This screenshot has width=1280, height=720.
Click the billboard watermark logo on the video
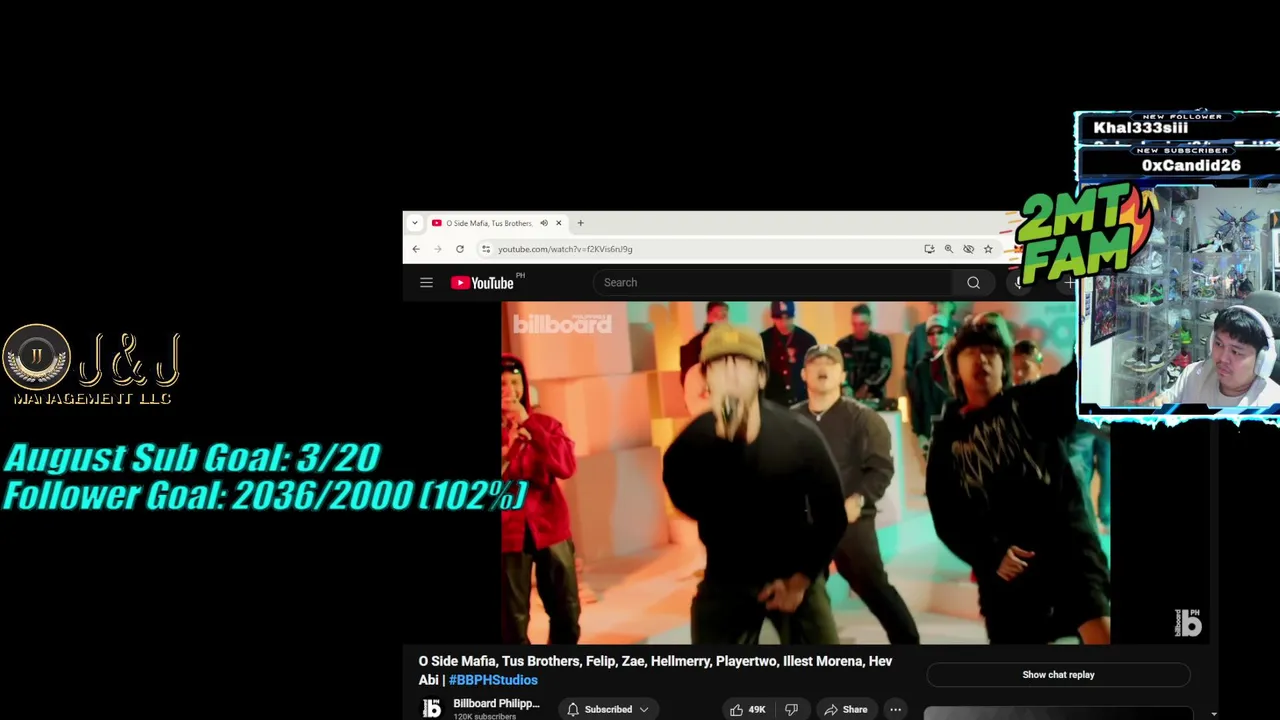pyautogui.click(x=1187, y=623)
